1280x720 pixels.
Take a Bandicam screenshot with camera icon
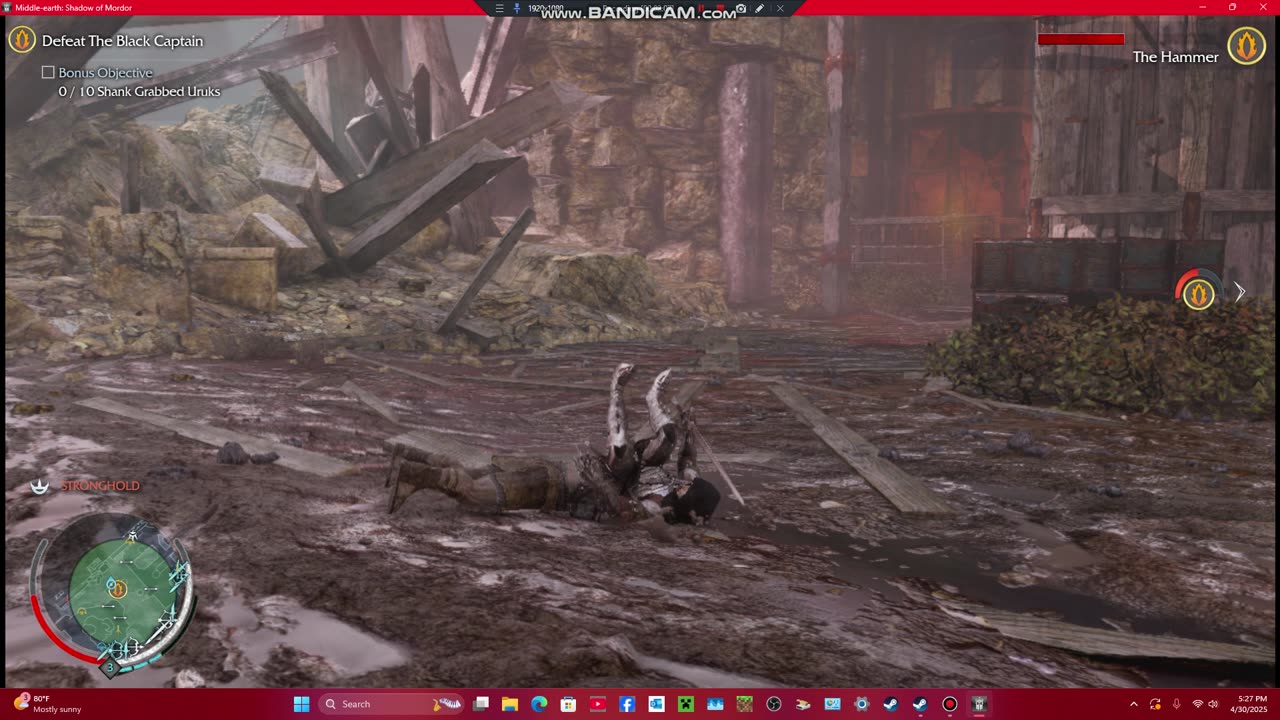tap(741, 8)
